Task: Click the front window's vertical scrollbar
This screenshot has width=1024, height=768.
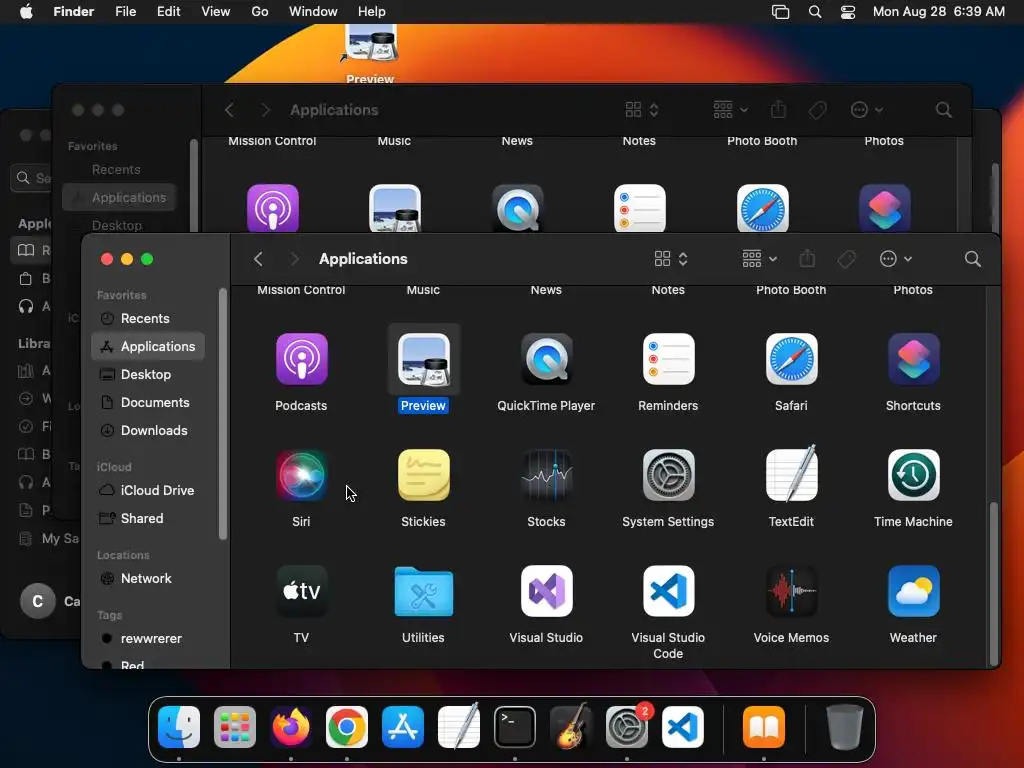Action: pyautogui.click(x=994, y=583)
